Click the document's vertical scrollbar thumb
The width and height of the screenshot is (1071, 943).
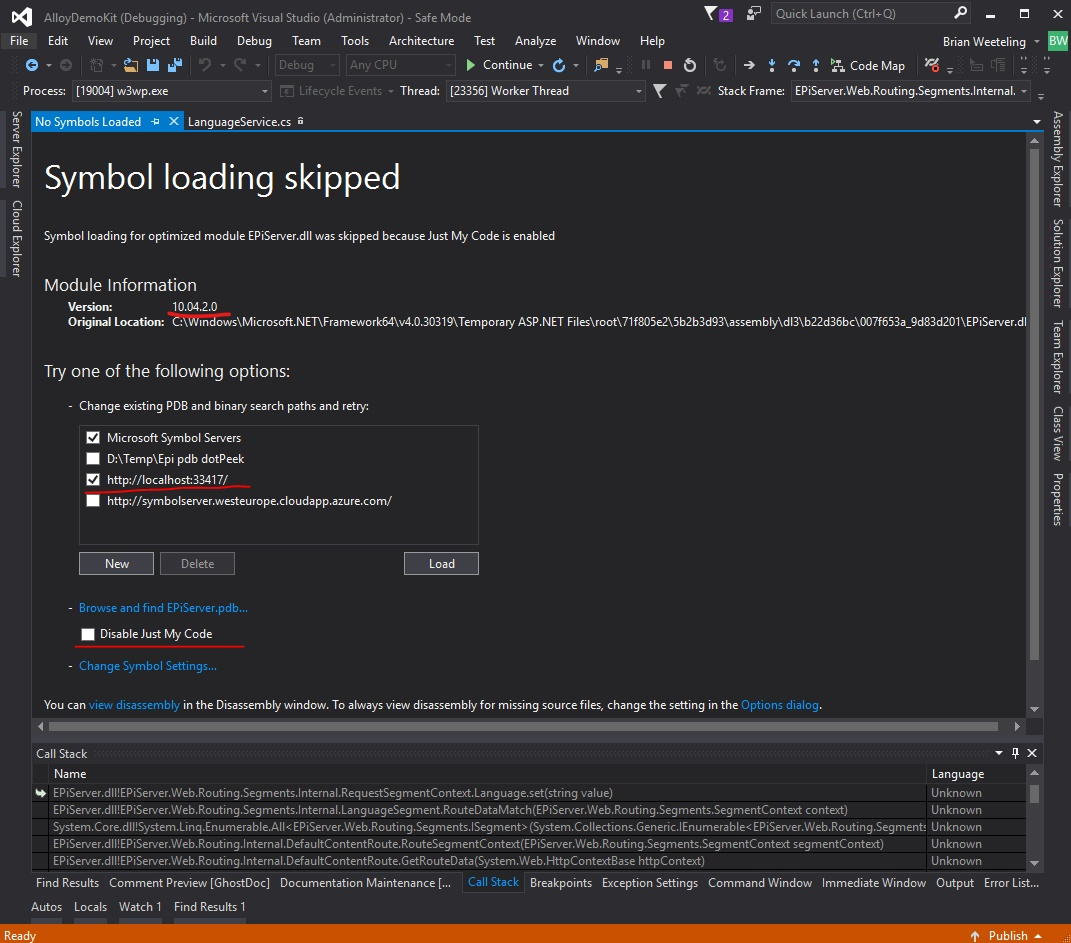[1034, 404]
